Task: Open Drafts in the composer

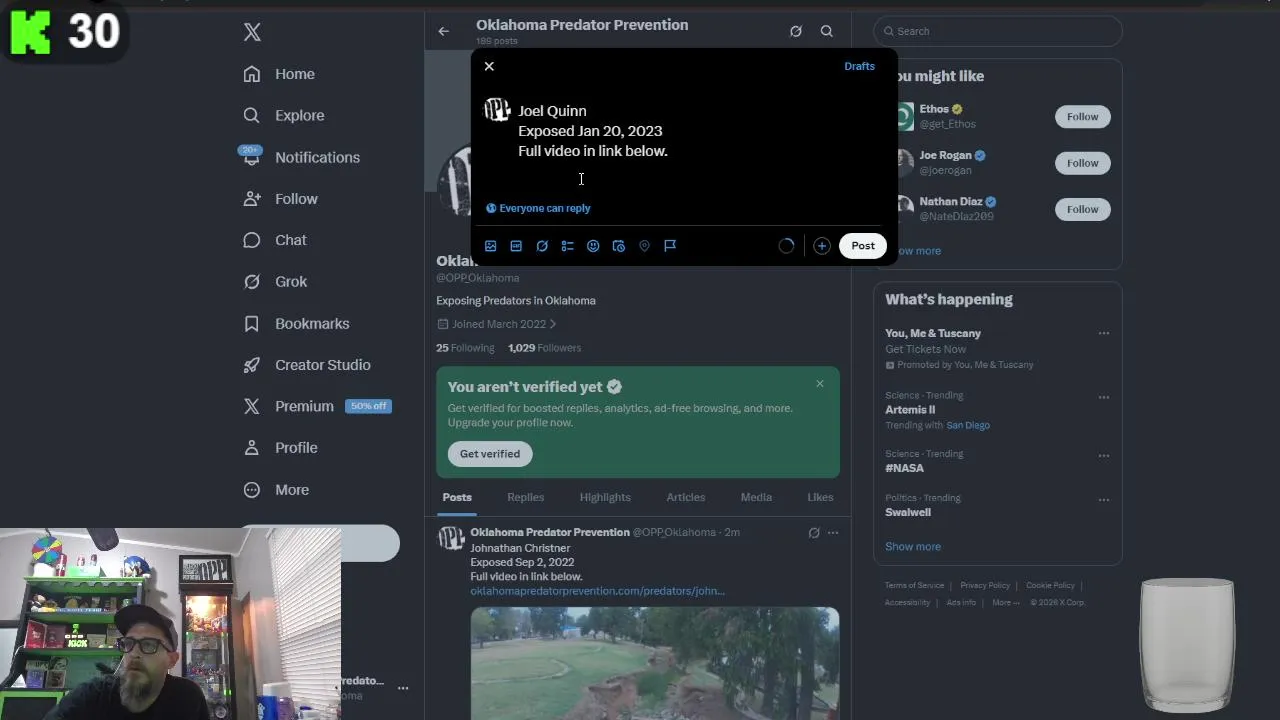Action: tap(859, 66)
